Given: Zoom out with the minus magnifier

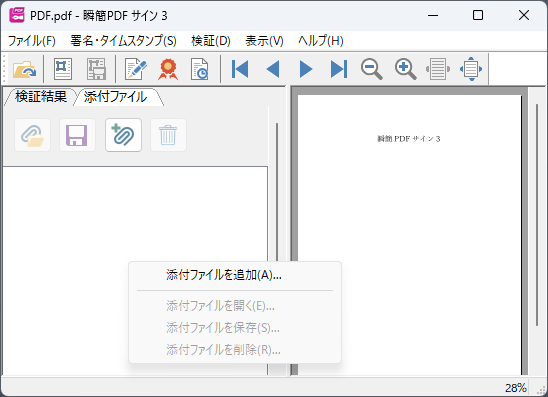Looking at the screenshot, I should coord(372,69).
